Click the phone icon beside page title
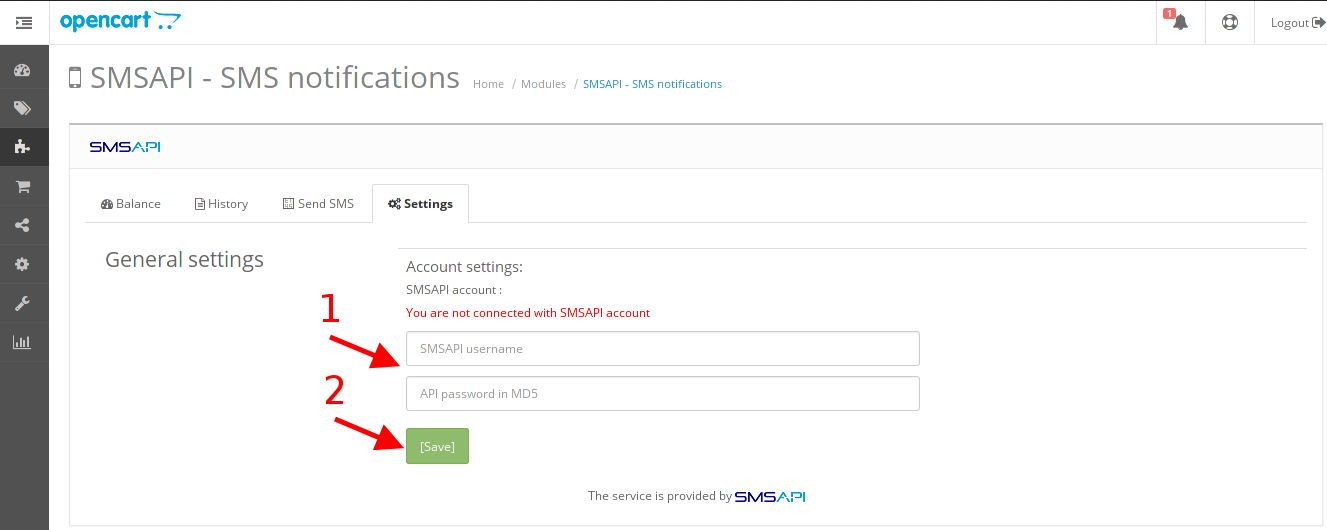The width and height of the screenshot is (1327, 530). pyautogui.click(x=75, y=78)
